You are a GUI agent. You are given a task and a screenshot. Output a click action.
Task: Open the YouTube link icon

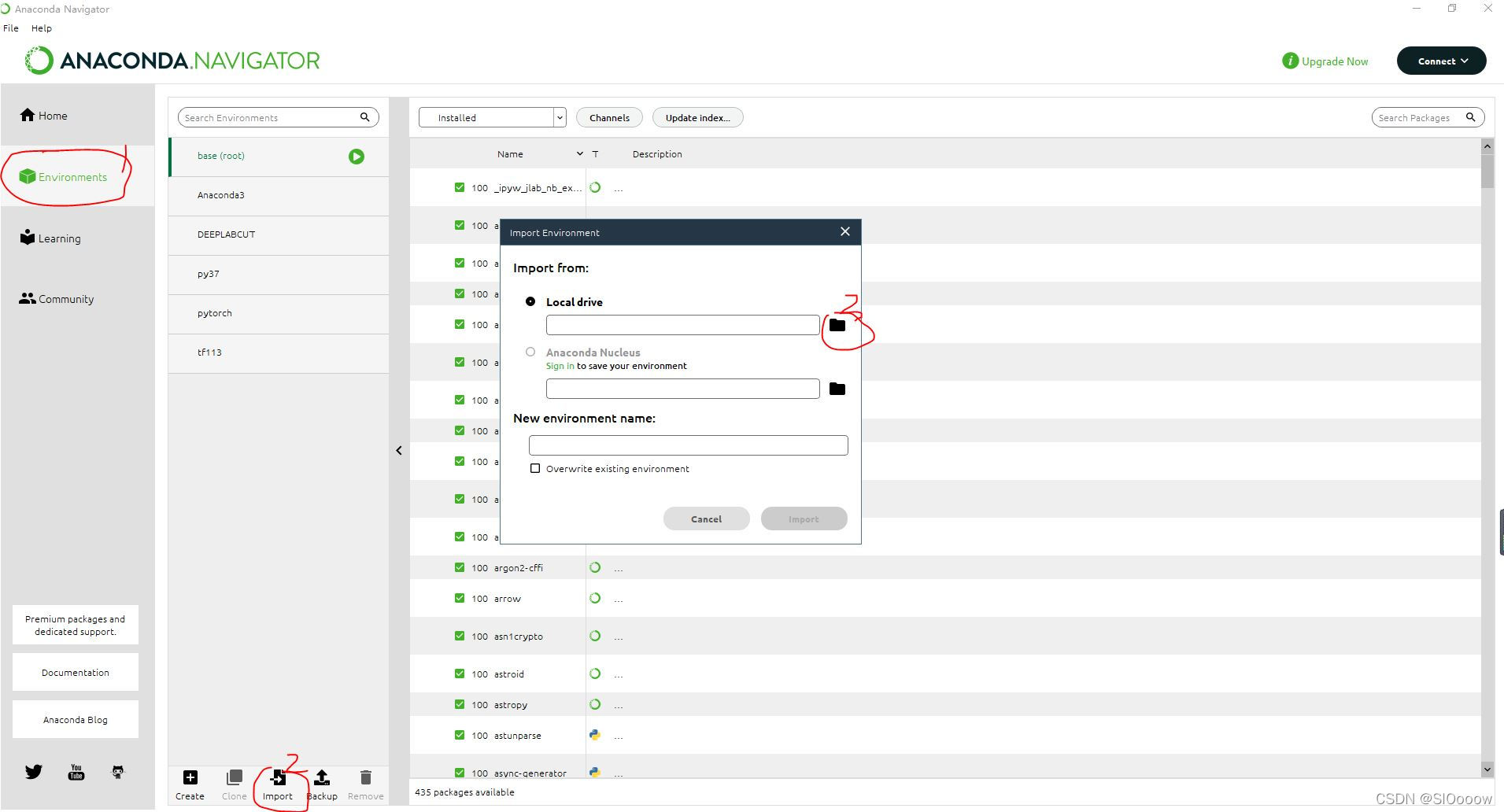[76, 772]
